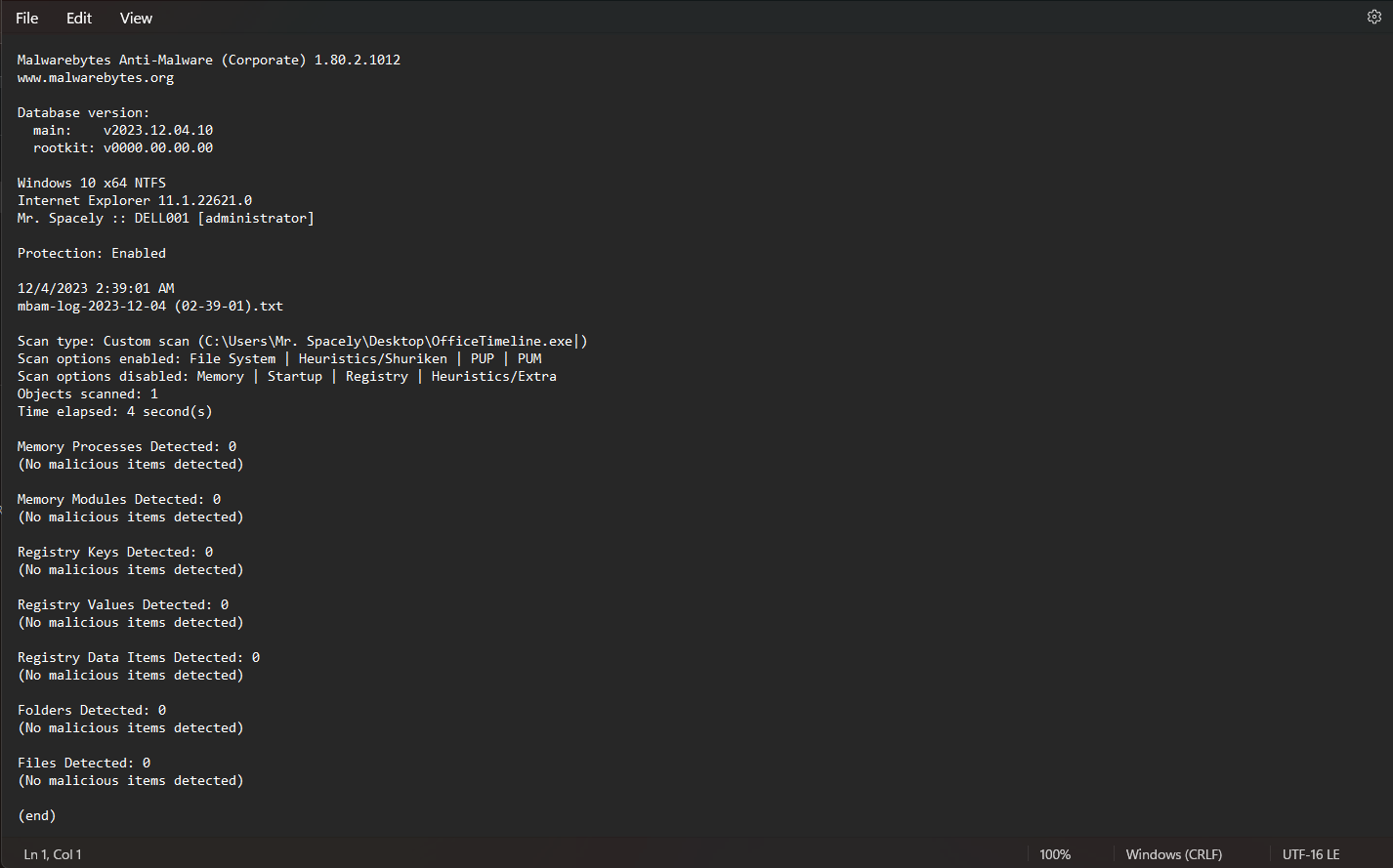The height and width of the screenshot is (868, 1393).
Task: Click 'Registry Data Items Detected: 0' line
Action: (139, 658)
